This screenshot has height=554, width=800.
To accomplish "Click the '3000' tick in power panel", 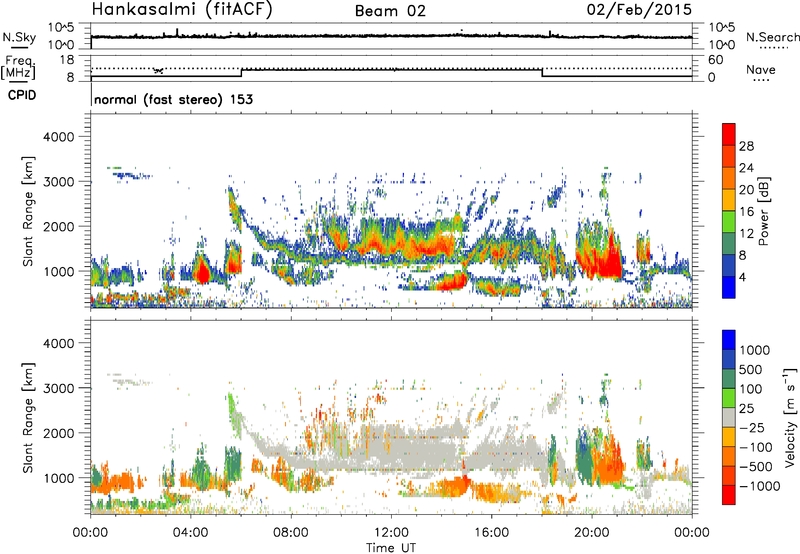I will (58, 182).
